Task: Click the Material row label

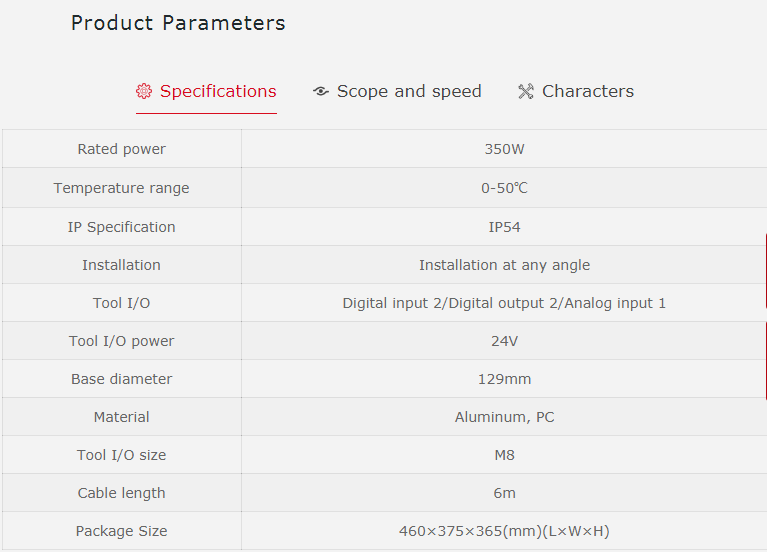Action: [x=122, y=417]
